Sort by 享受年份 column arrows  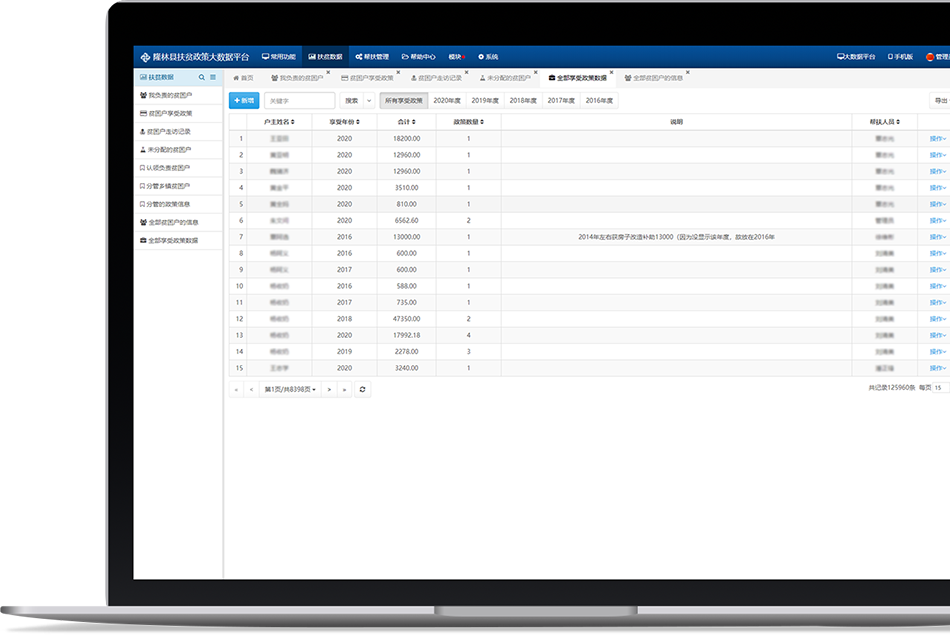point(358,122)
